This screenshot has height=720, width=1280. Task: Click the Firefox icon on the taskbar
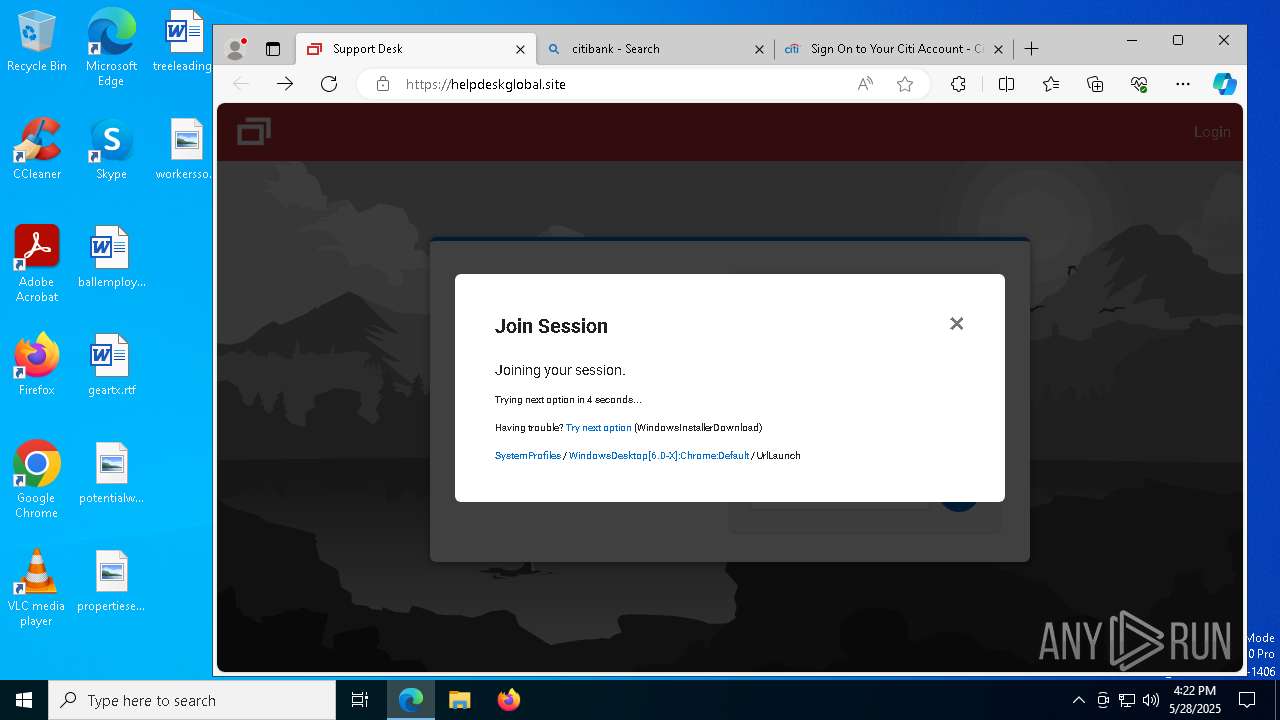click(508, 700)
